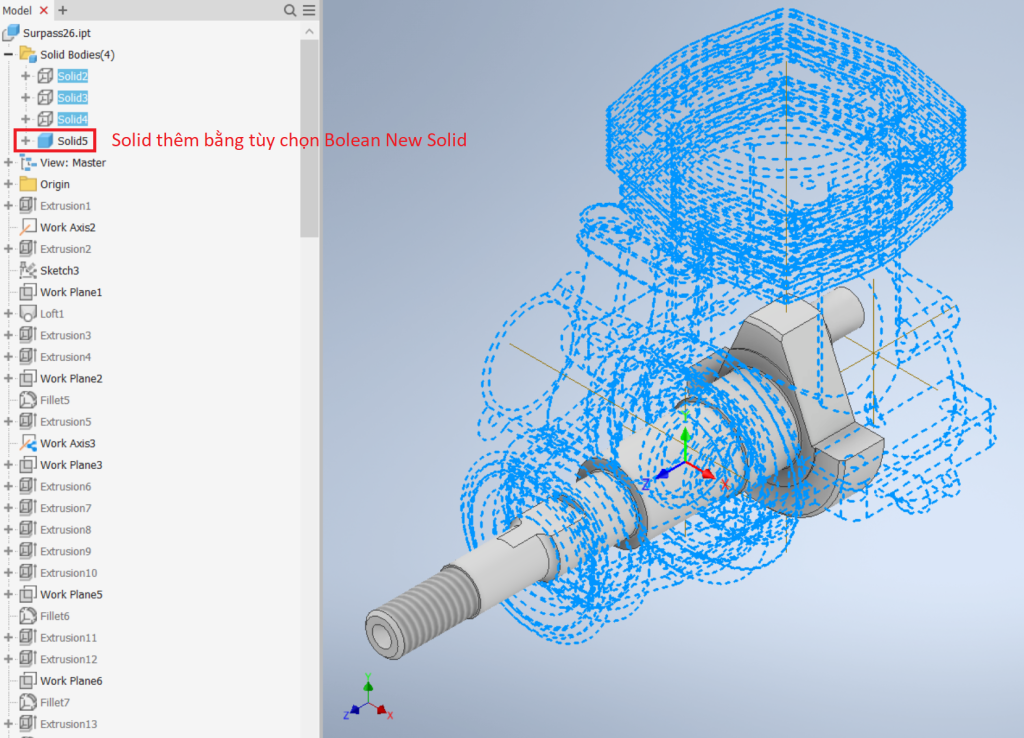This screenshot has height=738, width=1024.
Task: Click the Fillet5 feature icon
Action: click(28, 400)
